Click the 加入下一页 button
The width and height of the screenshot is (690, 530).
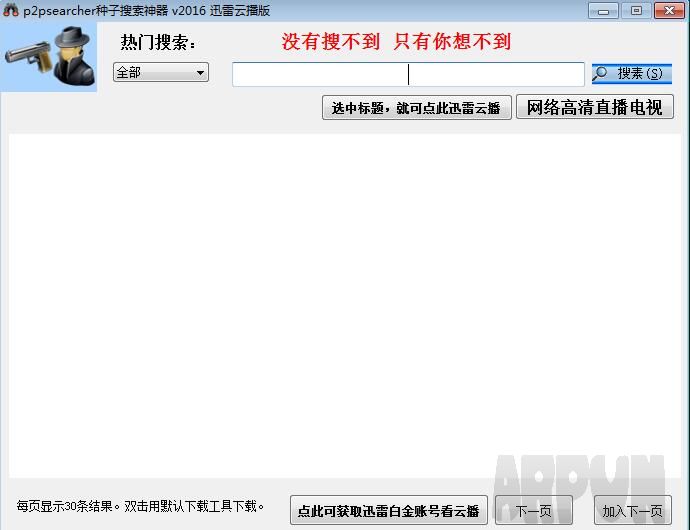point(632,510)
